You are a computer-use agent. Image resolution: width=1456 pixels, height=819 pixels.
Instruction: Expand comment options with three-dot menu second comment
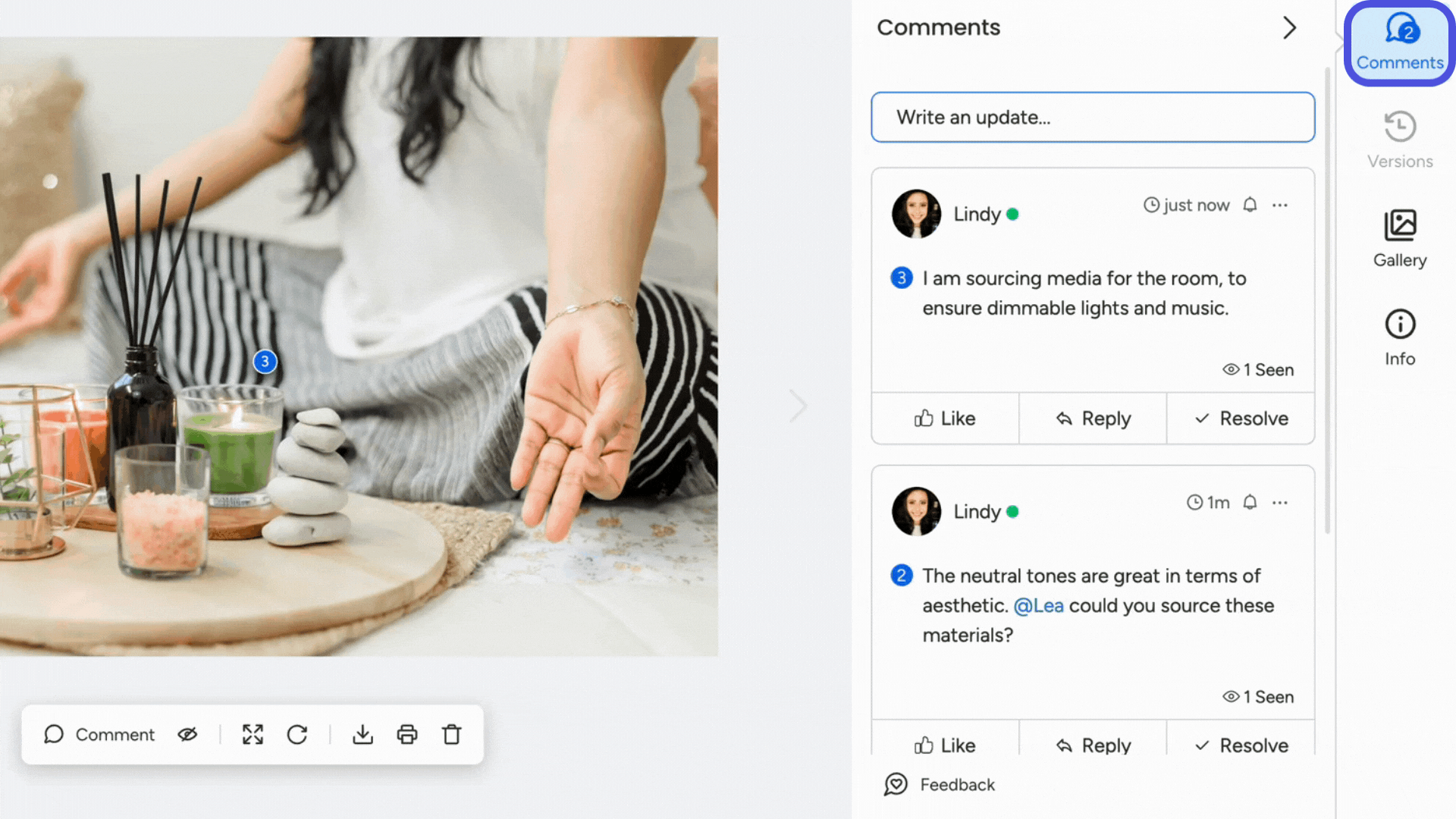[x=1281, y=502]
